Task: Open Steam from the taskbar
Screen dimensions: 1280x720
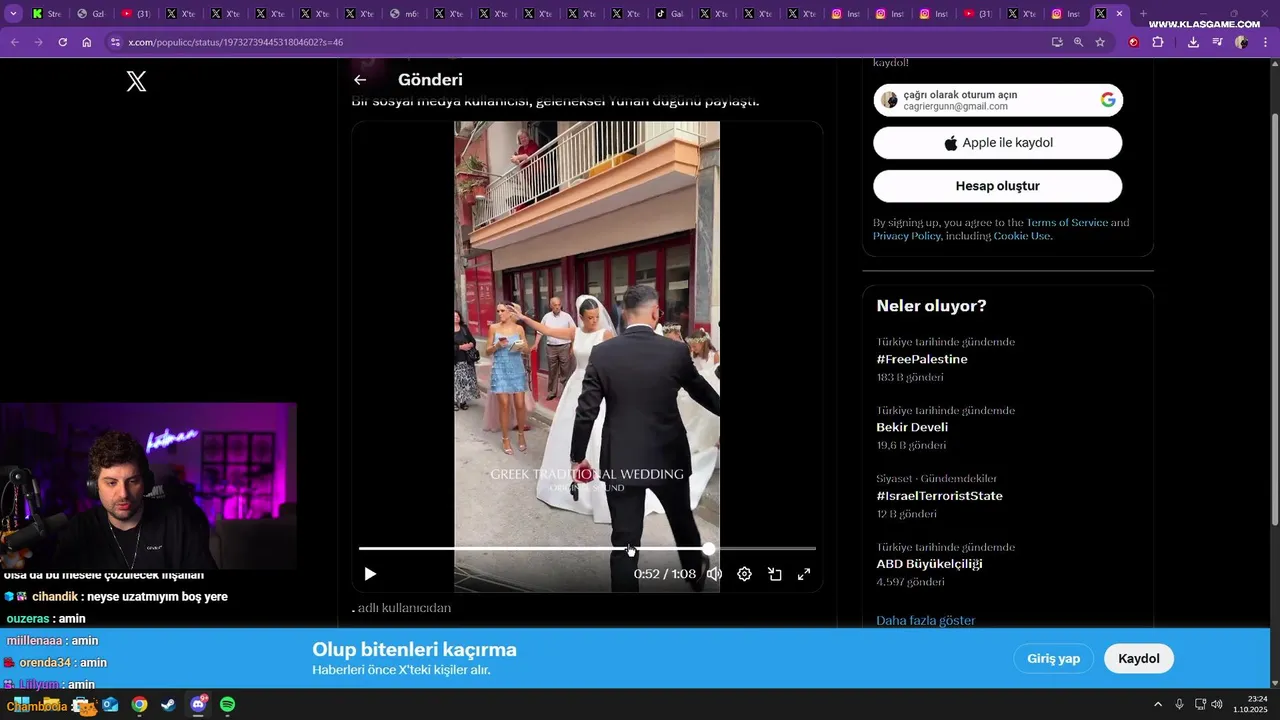Action: click(168, 704)
